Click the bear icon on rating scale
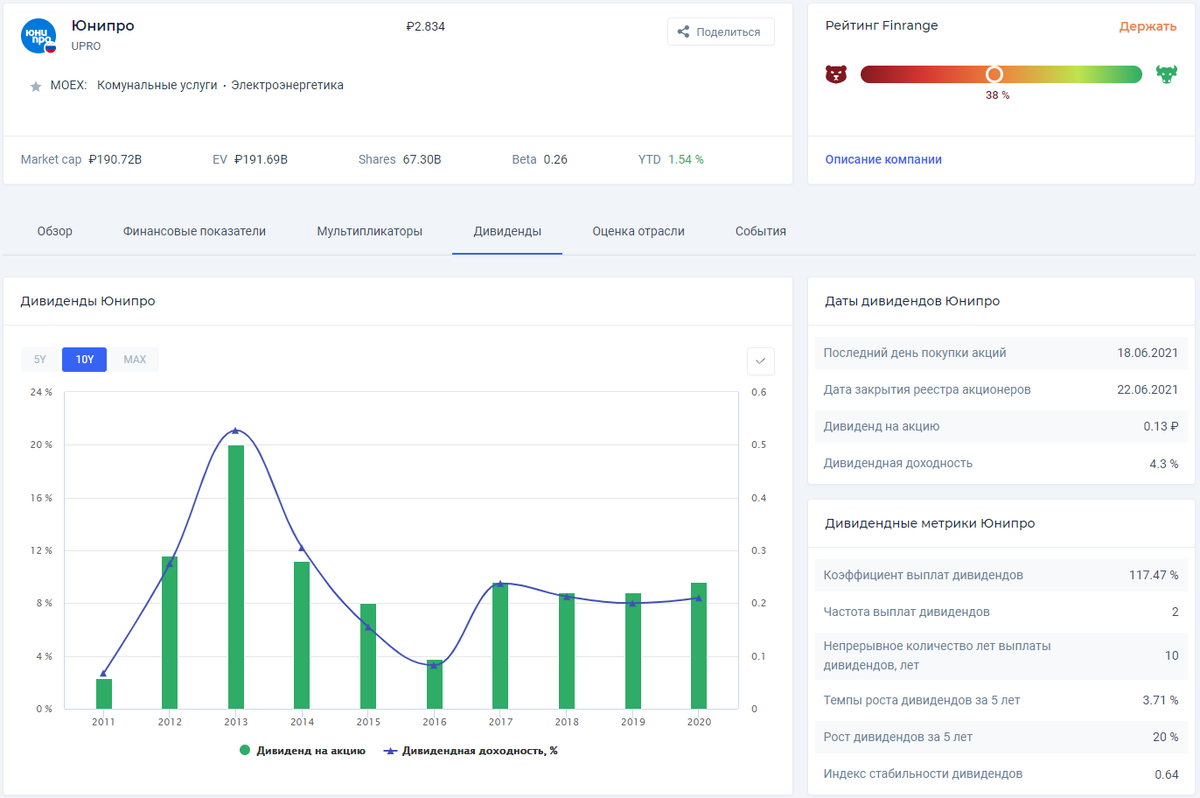The height and width of the screenshot is (798, 1200). pyautogui.click(x=836, y=74)
